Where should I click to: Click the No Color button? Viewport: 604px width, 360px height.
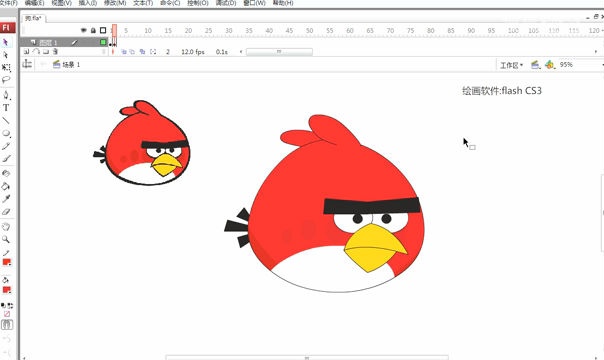7,314
